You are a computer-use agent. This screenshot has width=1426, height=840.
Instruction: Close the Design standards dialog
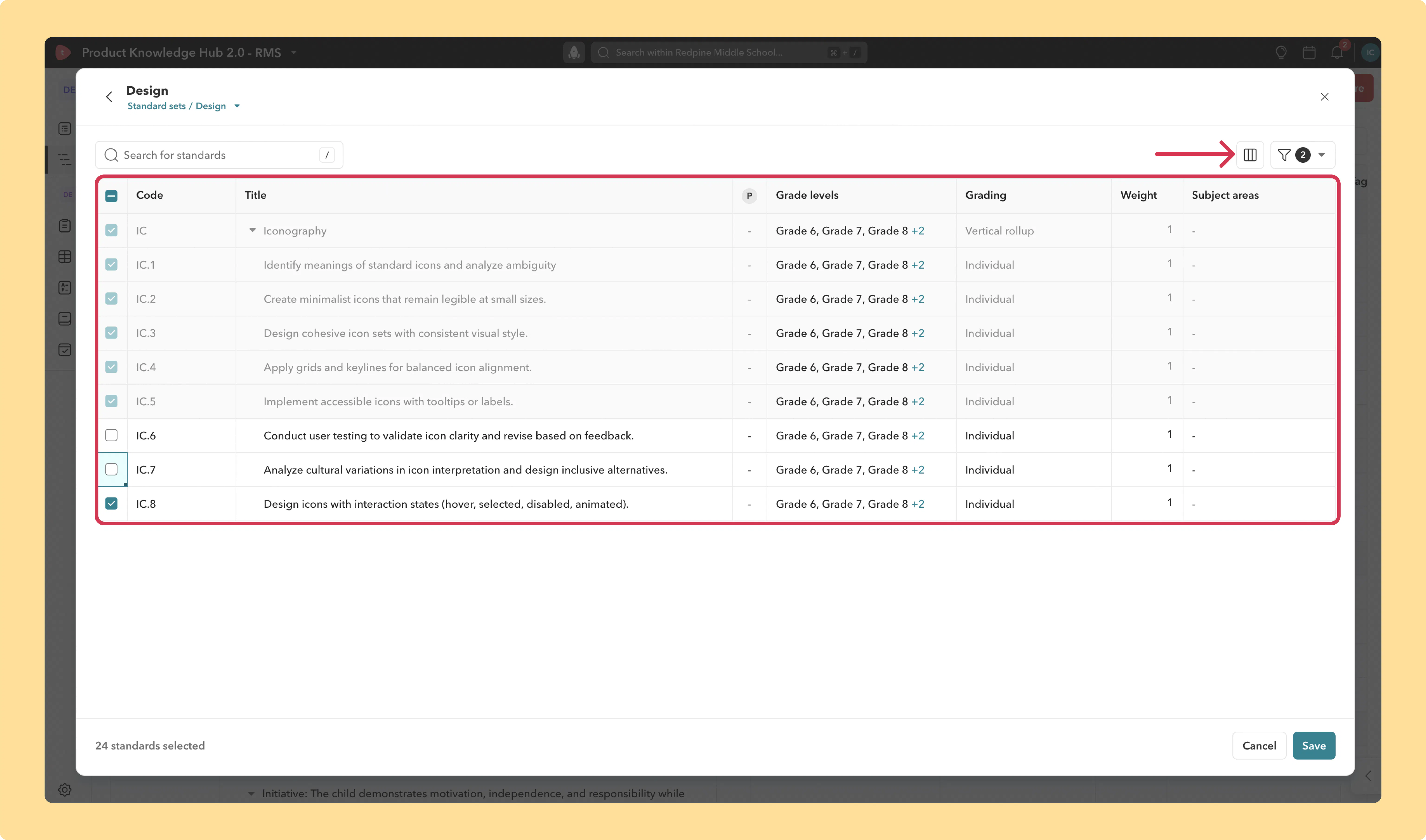click(1325, 97)
